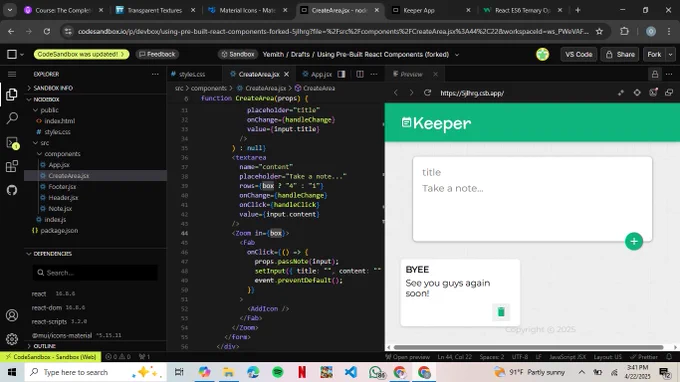Open the Fork dropdown arrow

point(670,54)
